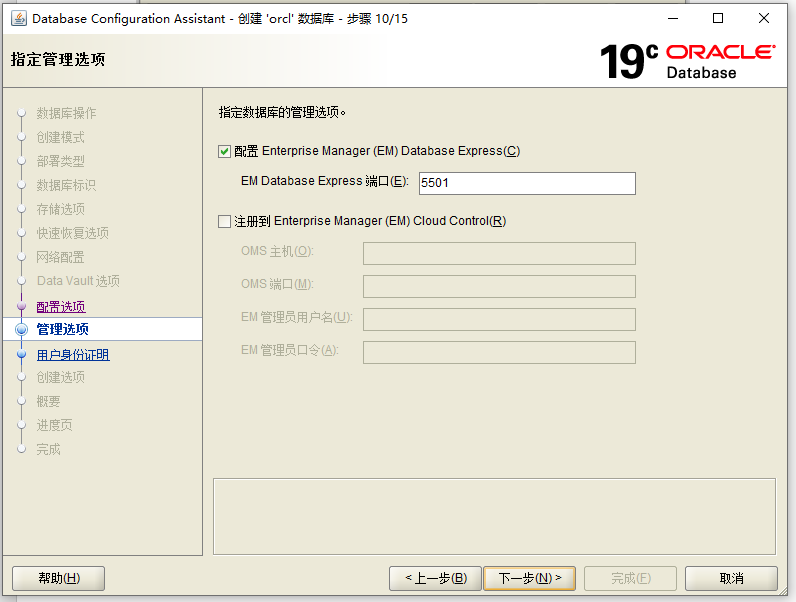Click the 概要 step in the sidebar
Screen dimensions: 796x602
(48, 402)
